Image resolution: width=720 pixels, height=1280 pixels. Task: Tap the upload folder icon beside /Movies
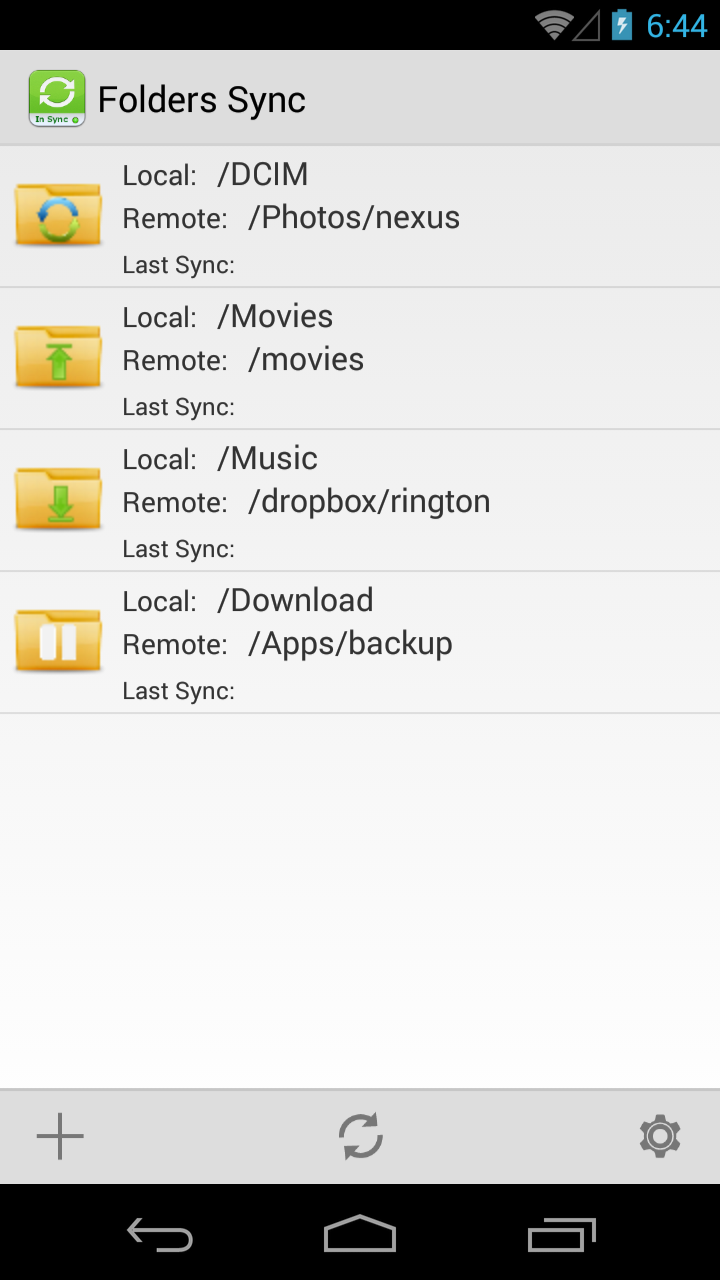[57, 355]
